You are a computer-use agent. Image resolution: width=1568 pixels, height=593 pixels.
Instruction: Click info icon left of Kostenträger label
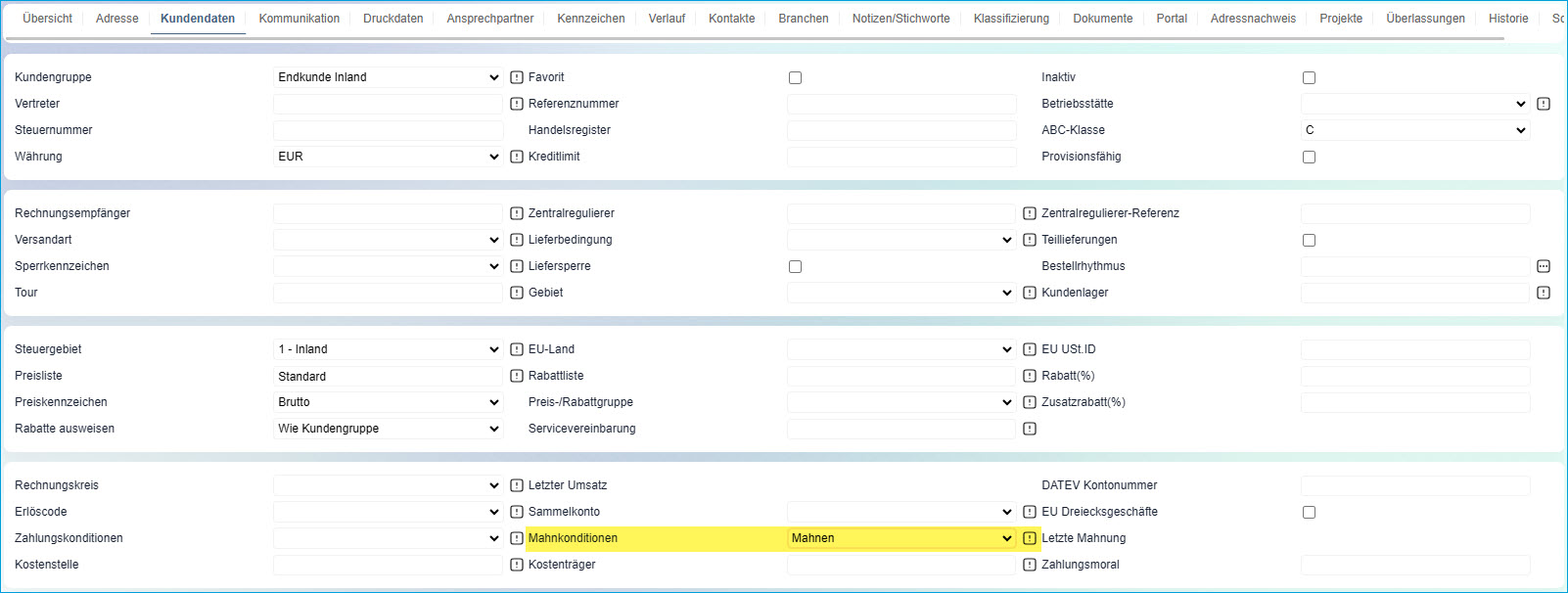[517, 565]
